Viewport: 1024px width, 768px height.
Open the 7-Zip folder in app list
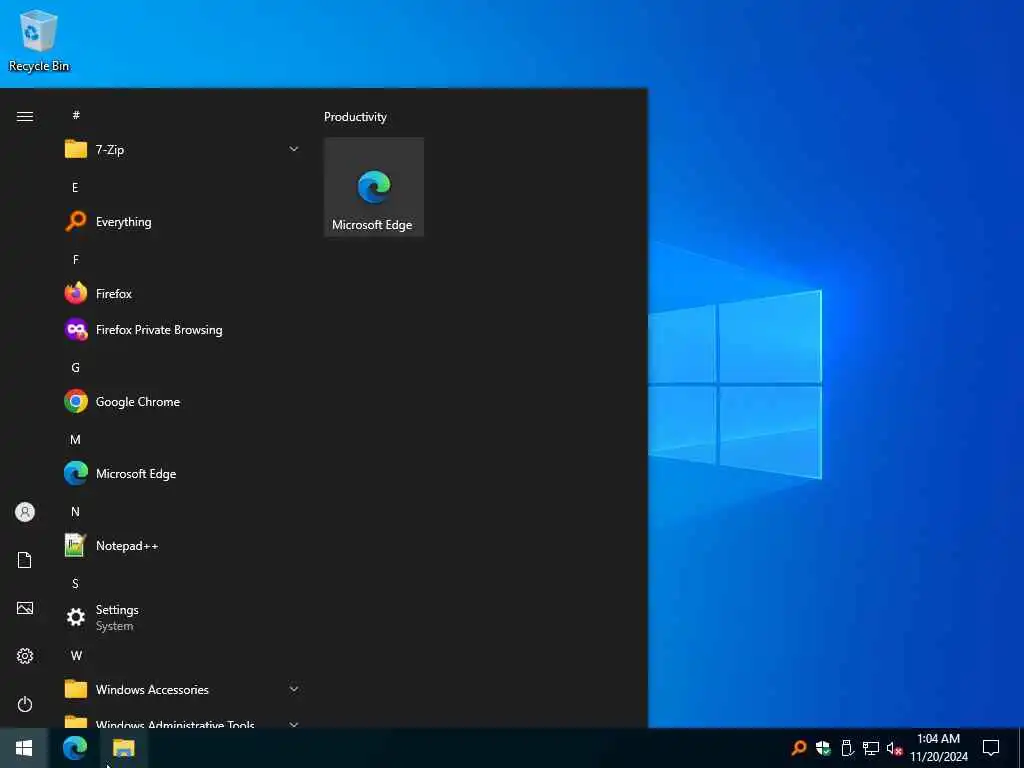pos(182,150)
